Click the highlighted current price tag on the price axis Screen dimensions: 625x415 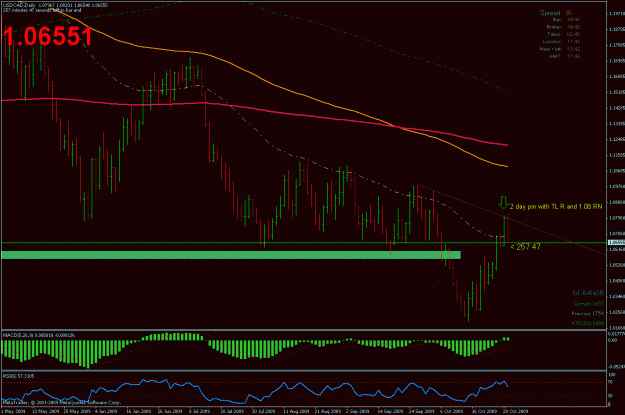point(616,242)
